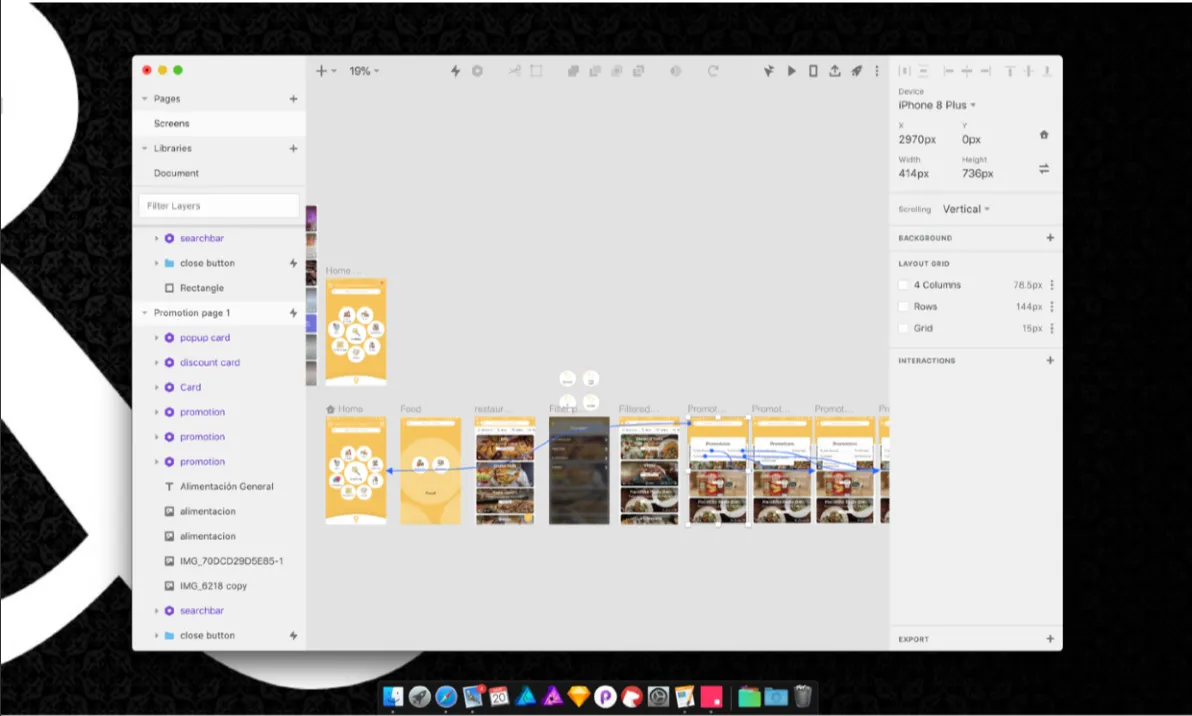
Task: Click the distribute vertically icon
Action: [x=923, y=71]
